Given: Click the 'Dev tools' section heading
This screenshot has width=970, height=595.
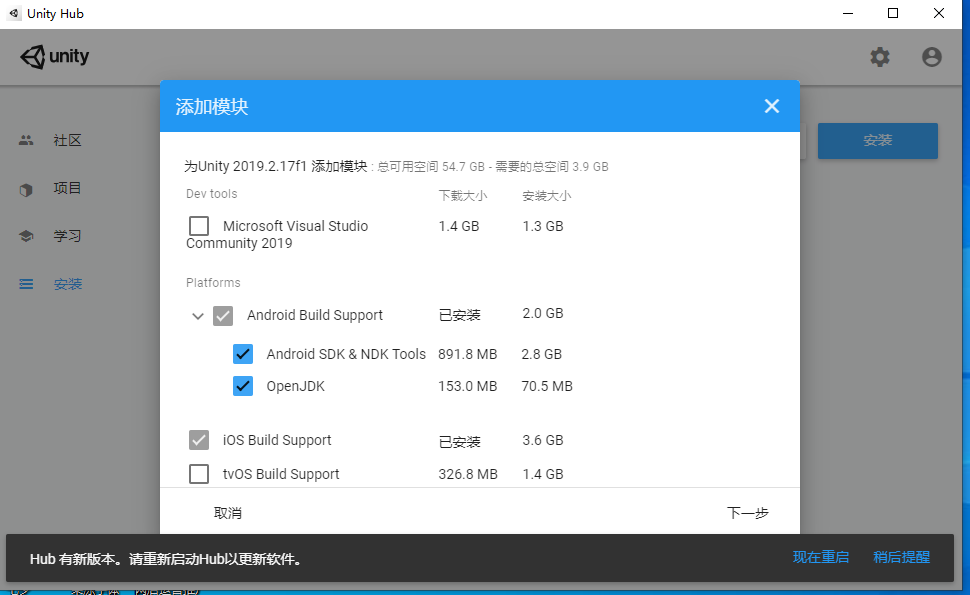Looking at the screenshot, I should (x=212, y=194).
